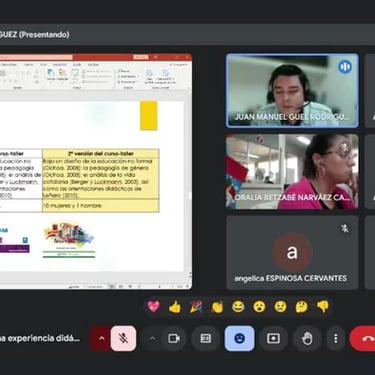Leave the call with the red hang-up button
The width and height of the screenshot is (375, 375).
[x=363, y=338]
